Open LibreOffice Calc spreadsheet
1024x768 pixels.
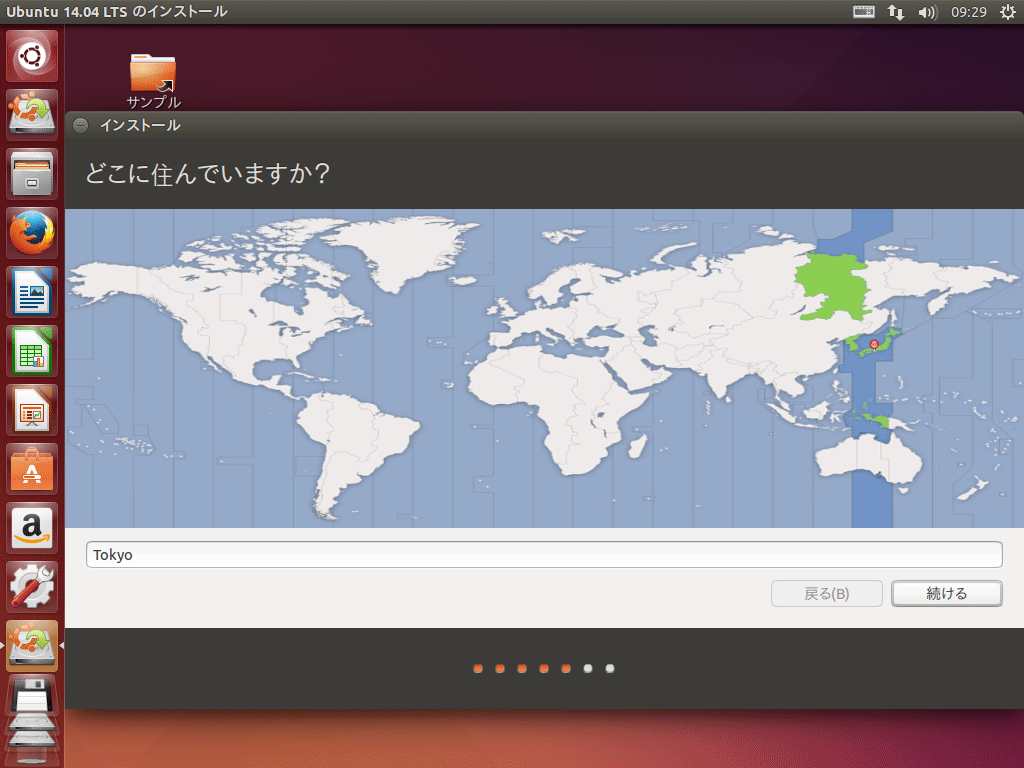click(31, 351)
